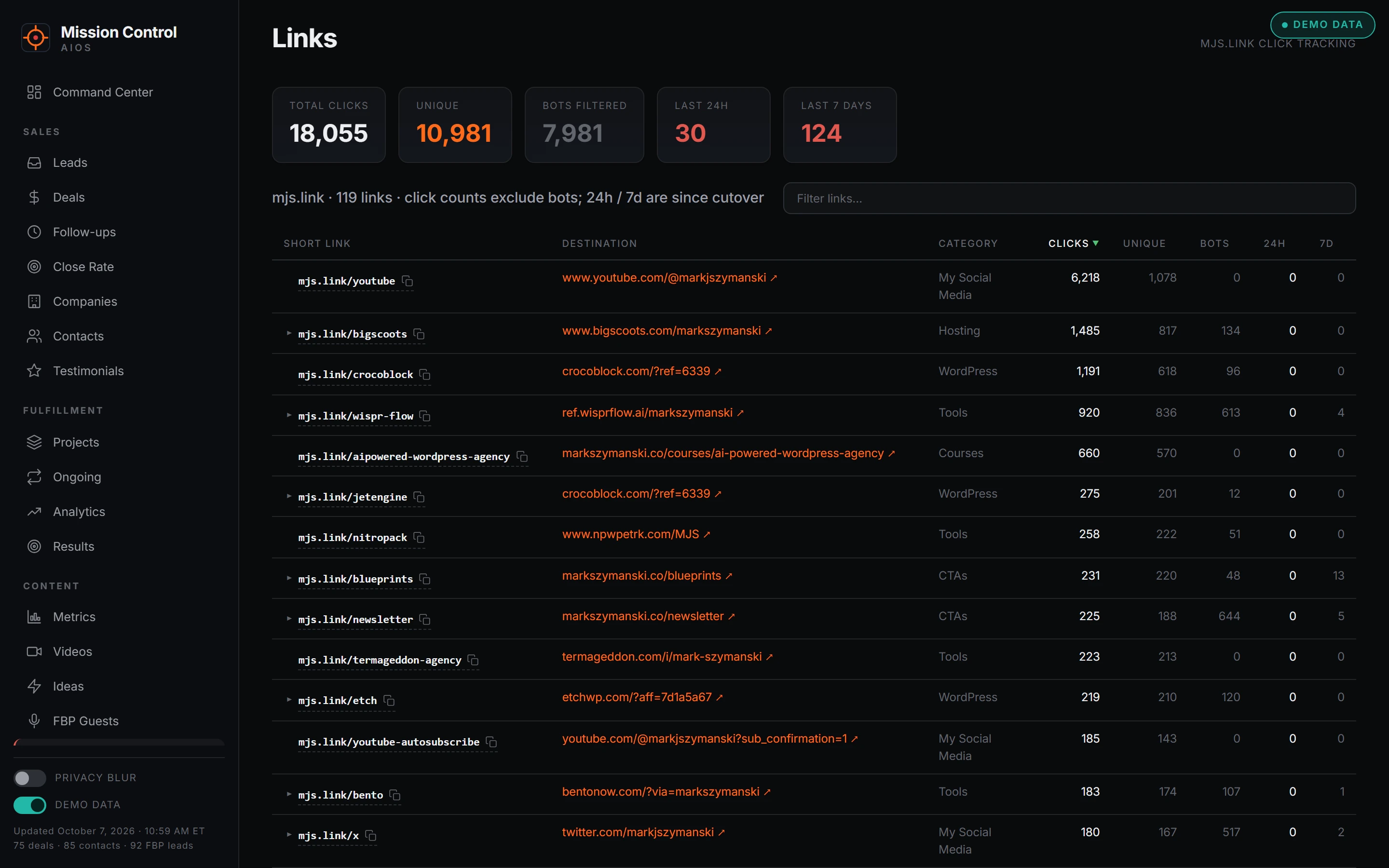Focus the Filter links search field
Image resolution: width=1389 pixels, height=868 pixels.
pyautogui.click(x=1069, y=199)
